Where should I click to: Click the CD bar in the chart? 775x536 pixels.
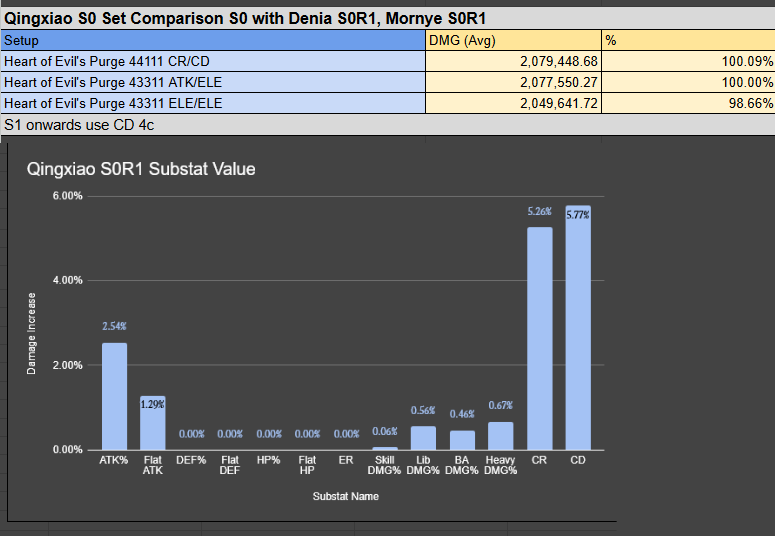click(x=578, y=328)
